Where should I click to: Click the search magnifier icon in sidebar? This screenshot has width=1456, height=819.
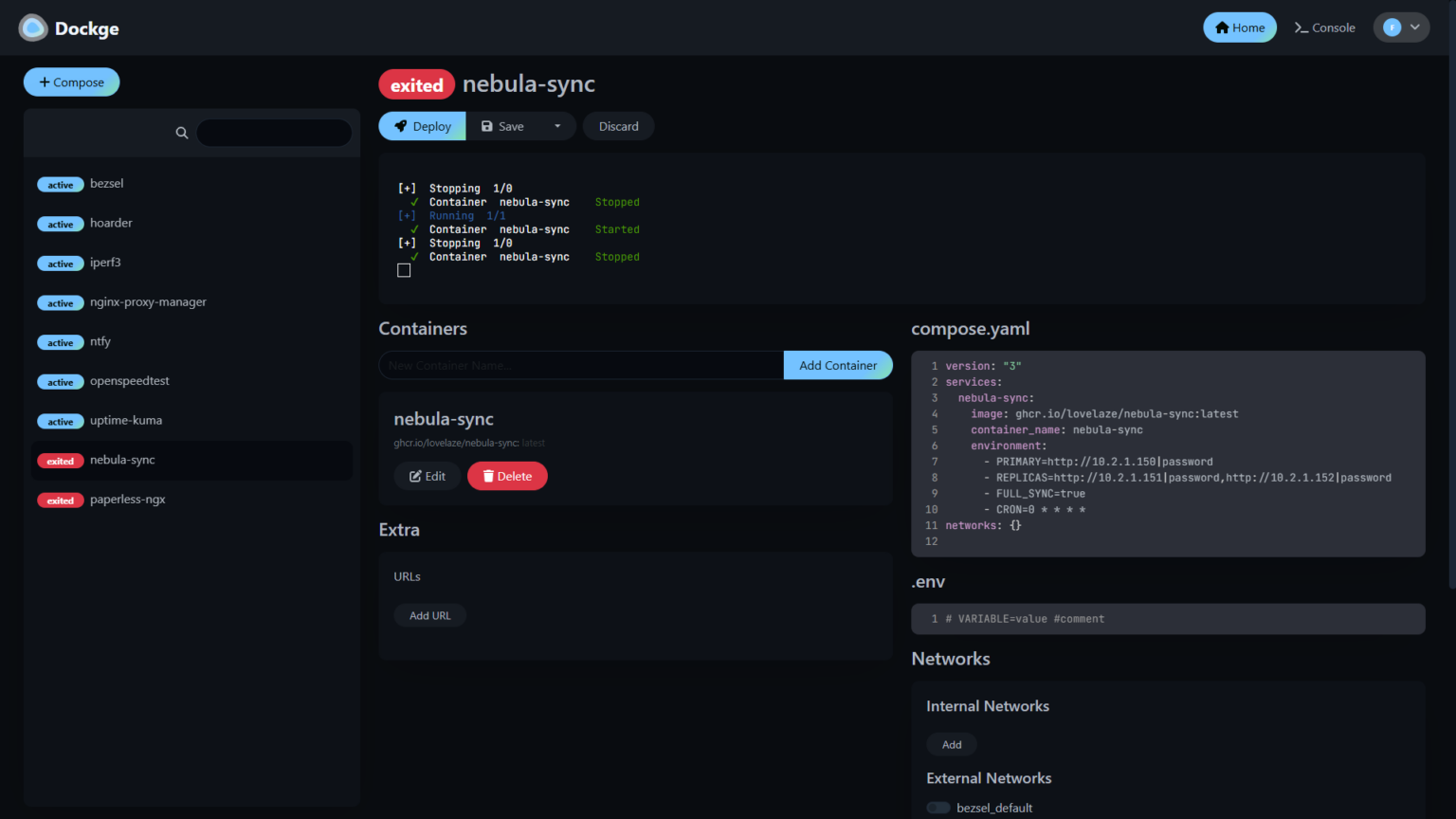pos(181,133)
